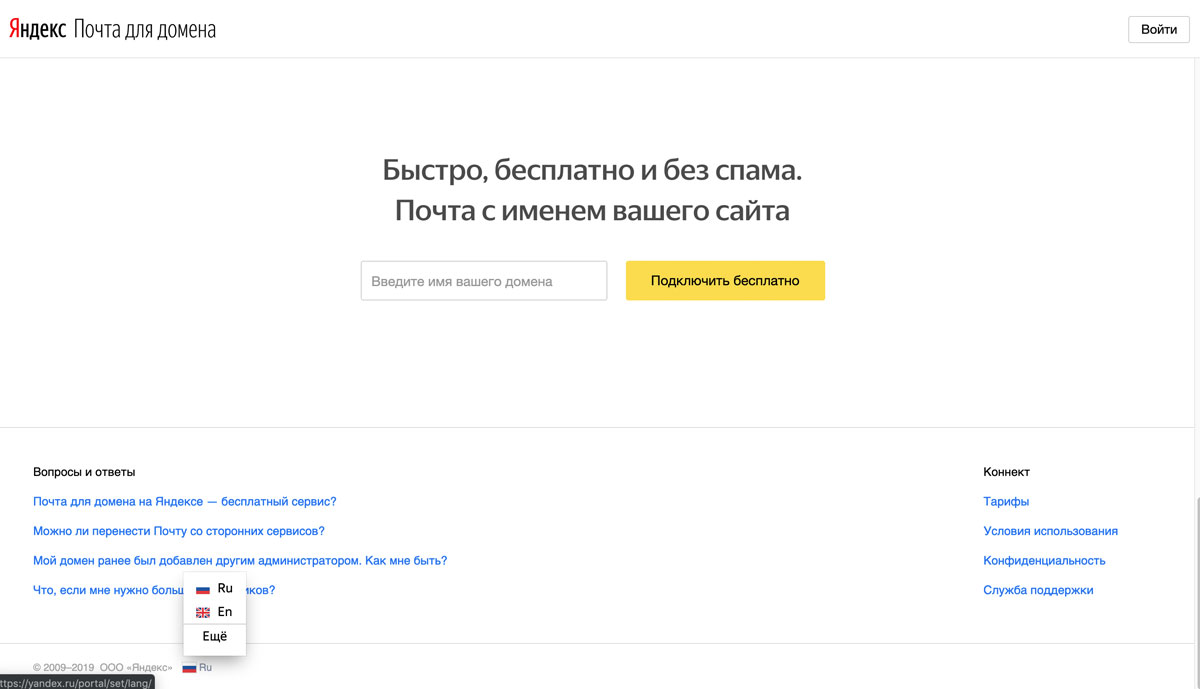Select Ru from the language menu

[x=215, y=589]
